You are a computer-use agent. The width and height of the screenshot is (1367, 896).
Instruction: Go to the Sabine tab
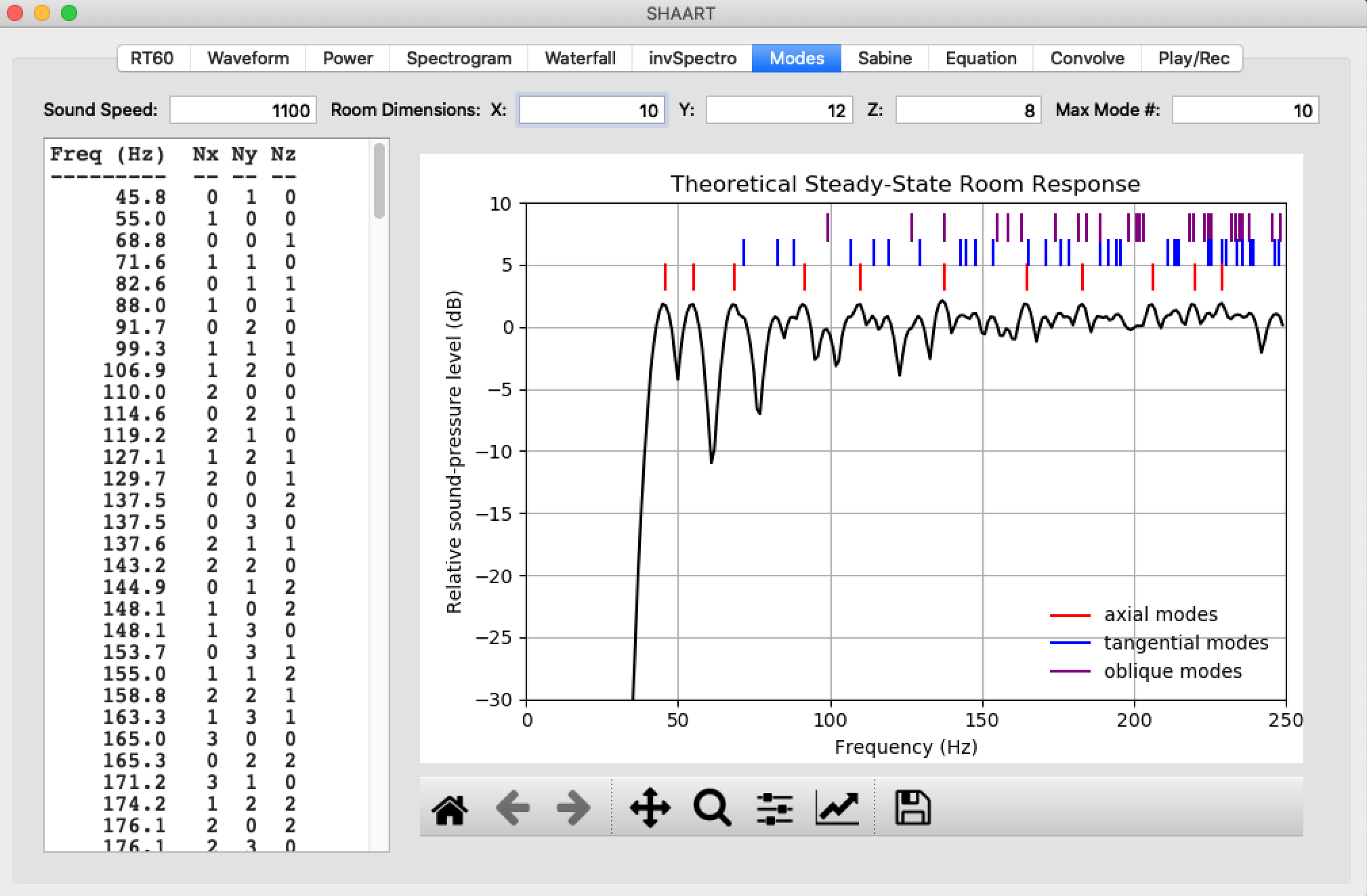coord(885,58)
